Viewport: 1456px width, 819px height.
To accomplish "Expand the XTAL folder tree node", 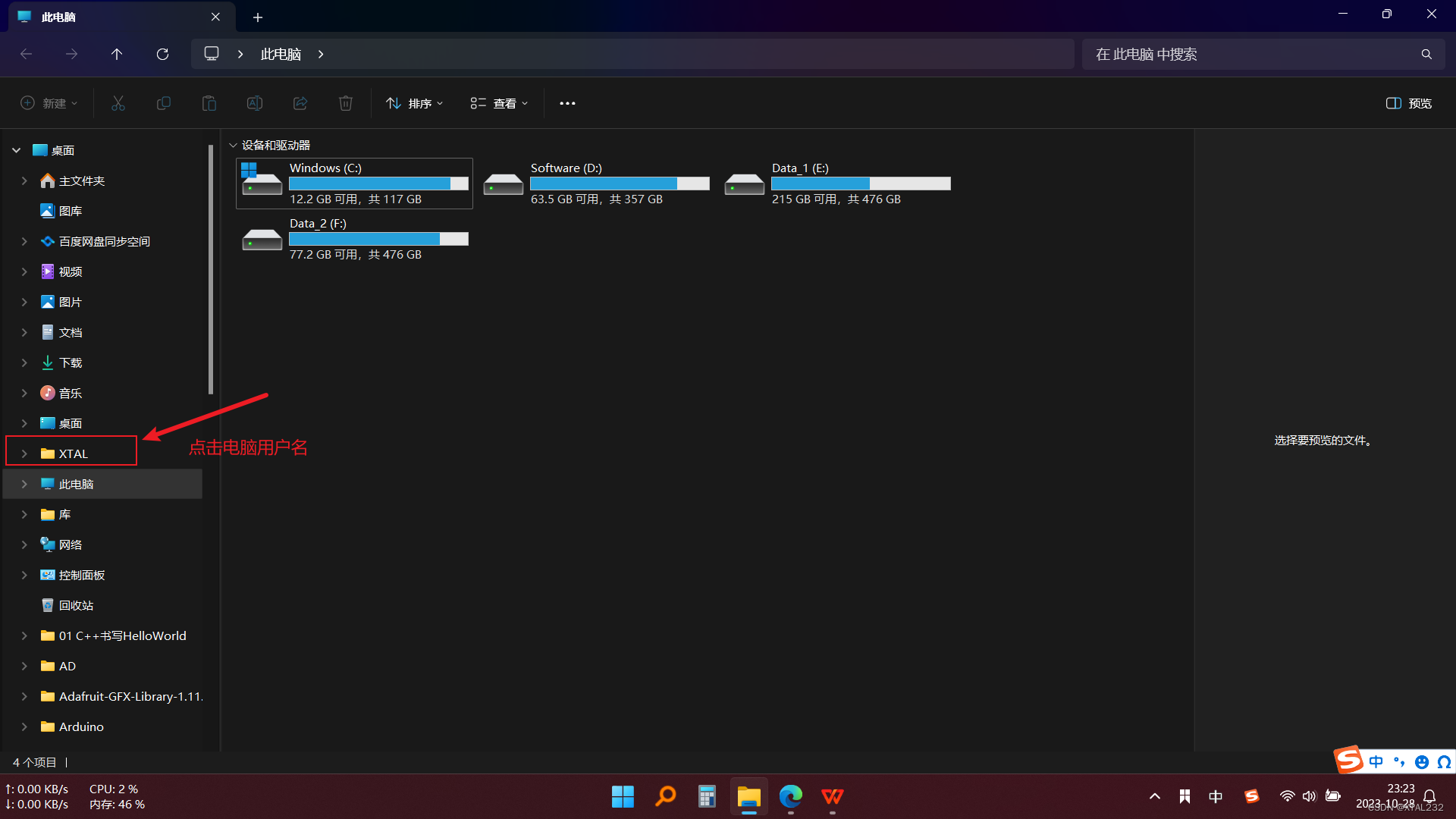I will [x=24, y=453].
